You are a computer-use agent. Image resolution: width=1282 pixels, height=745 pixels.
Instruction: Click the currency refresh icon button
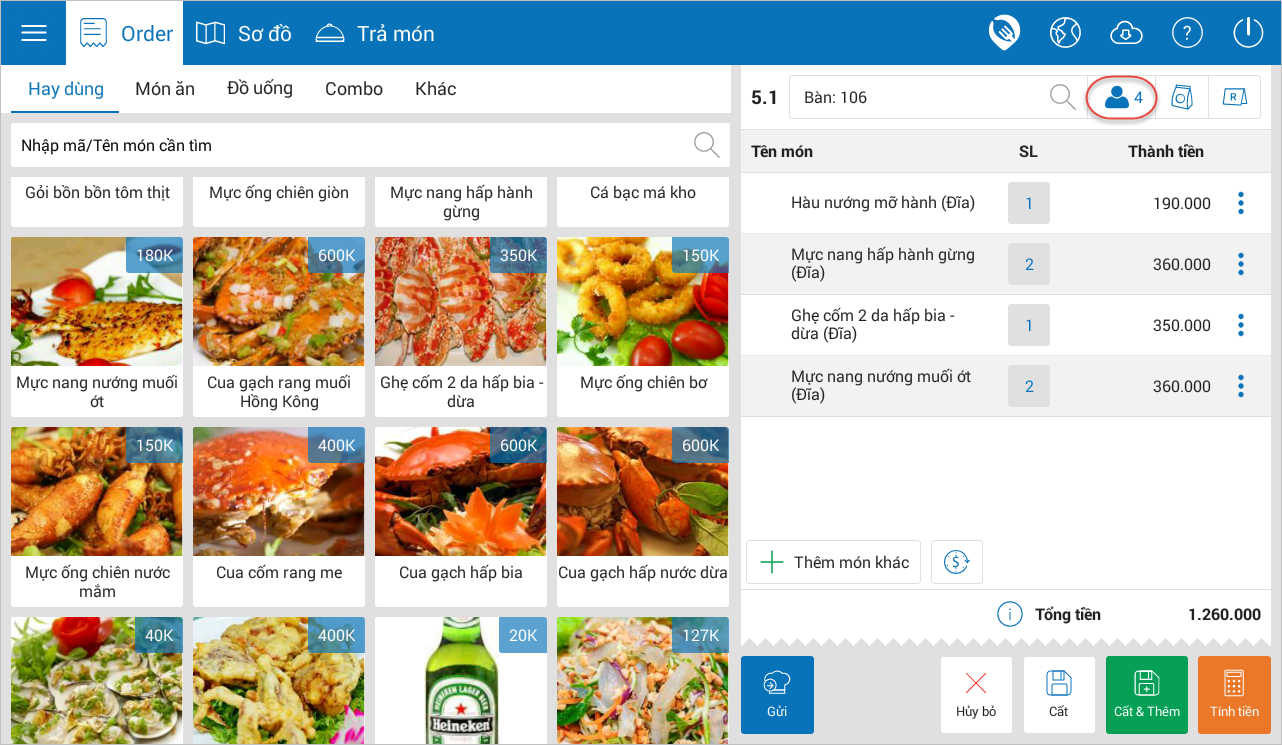957,562
